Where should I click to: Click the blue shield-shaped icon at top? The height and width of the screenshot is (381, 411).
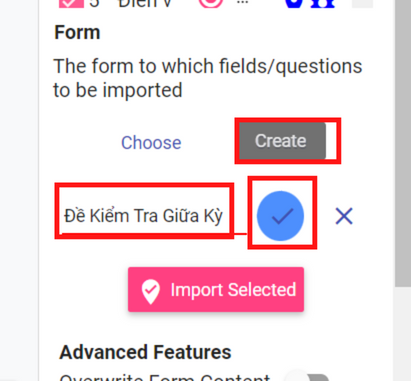294,3
